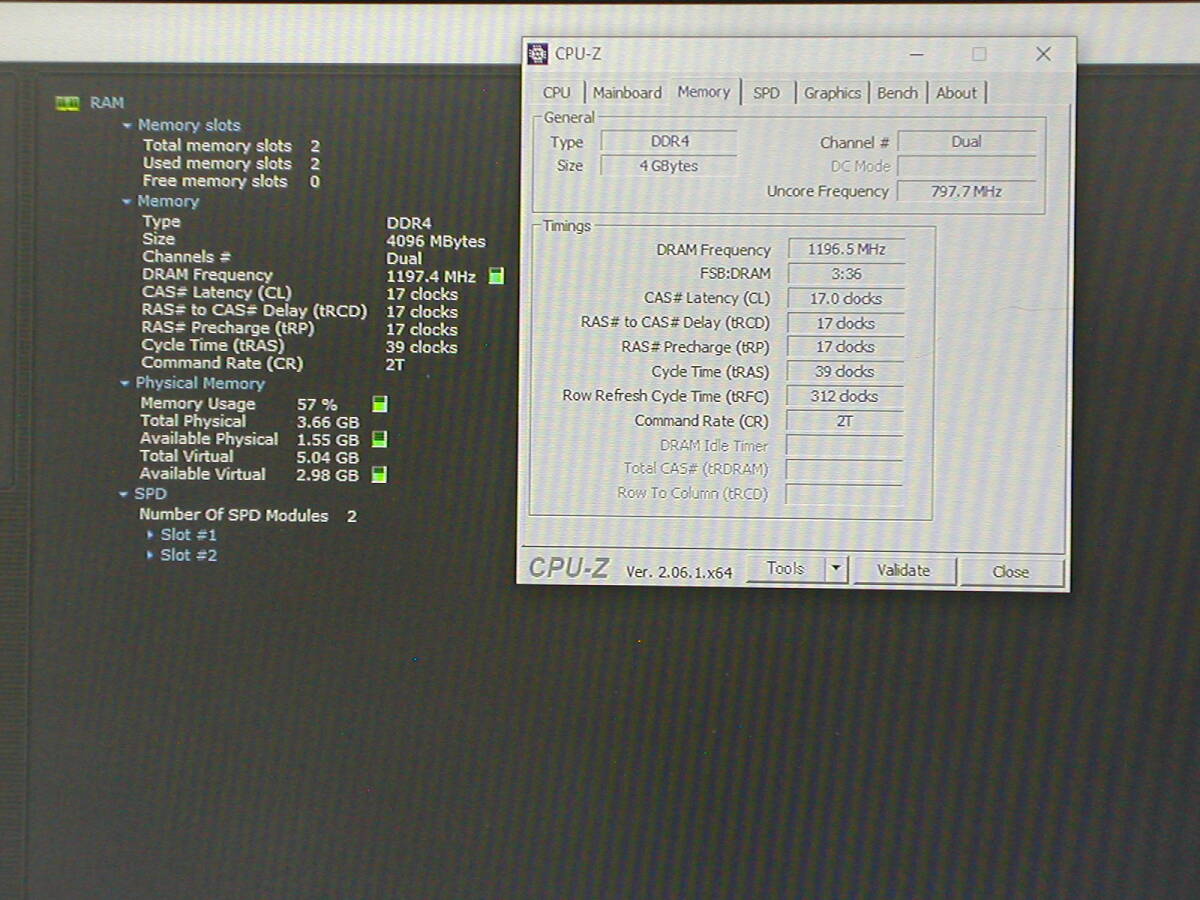Image resolution: width=1200 pixels, height=900 pixels.
Task: Click the "1197.4 MHz" value in Speccy
Action: click(x=431, y=276)
